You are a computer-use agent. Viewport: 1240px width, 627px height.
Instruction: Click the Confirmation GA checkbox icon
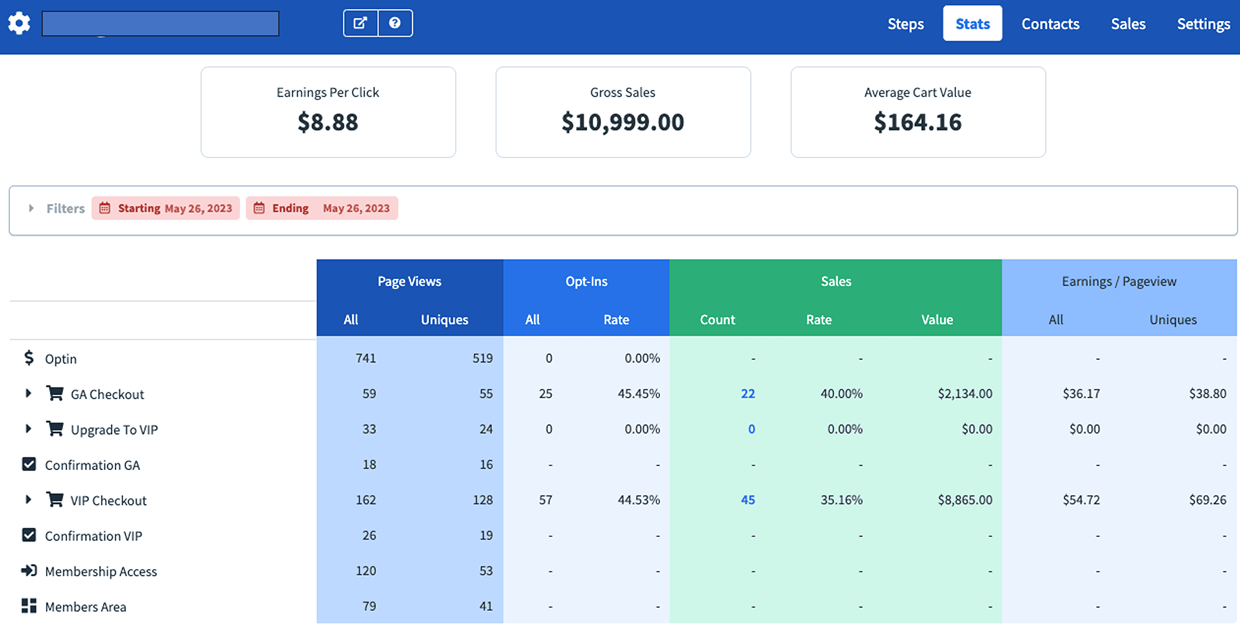point(29,465)
